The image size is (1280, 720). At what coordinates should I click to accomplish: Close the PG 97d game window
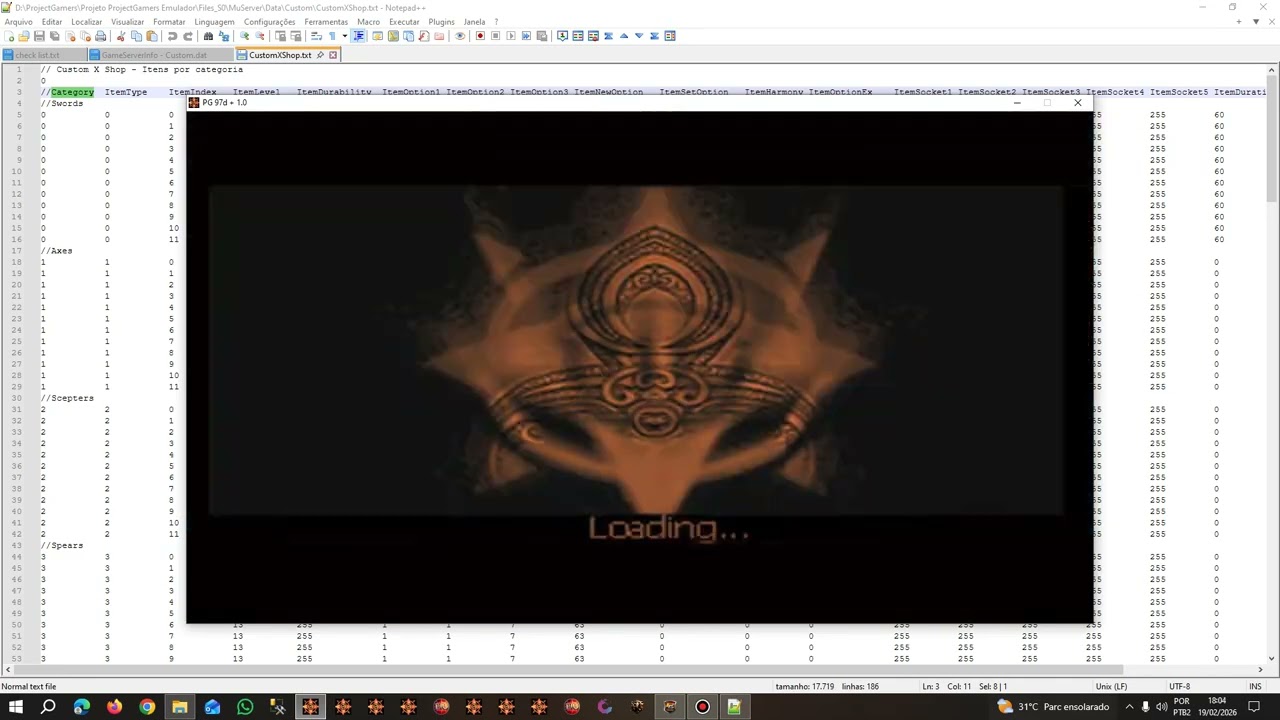pyautogui.click(x=1077, y=103)
